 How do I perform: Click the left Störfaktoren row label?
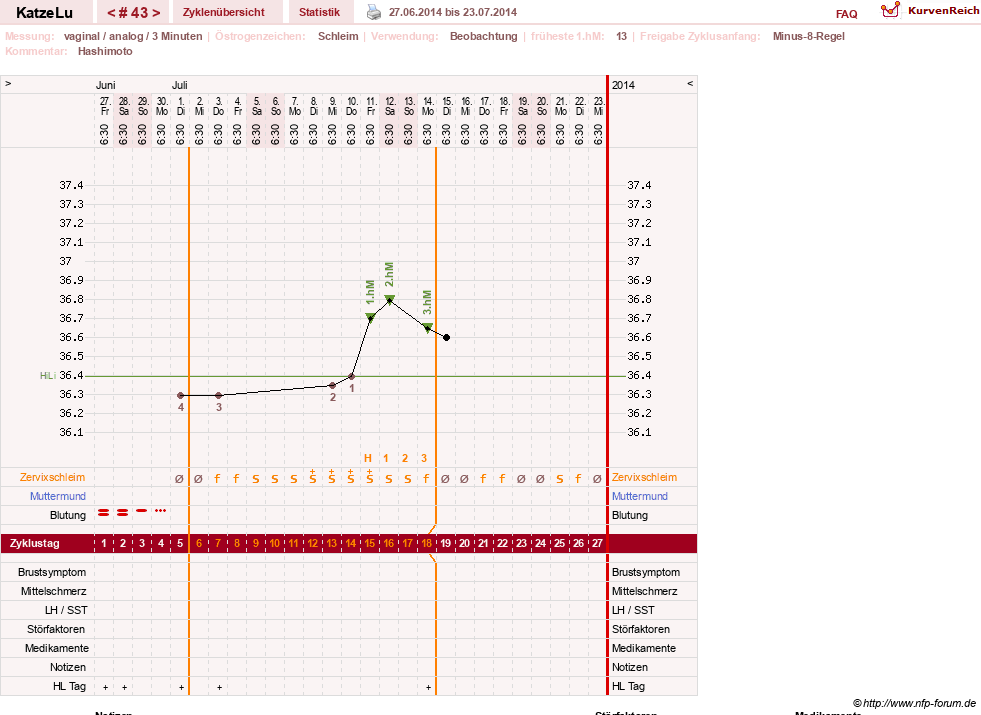click(56, 629)
